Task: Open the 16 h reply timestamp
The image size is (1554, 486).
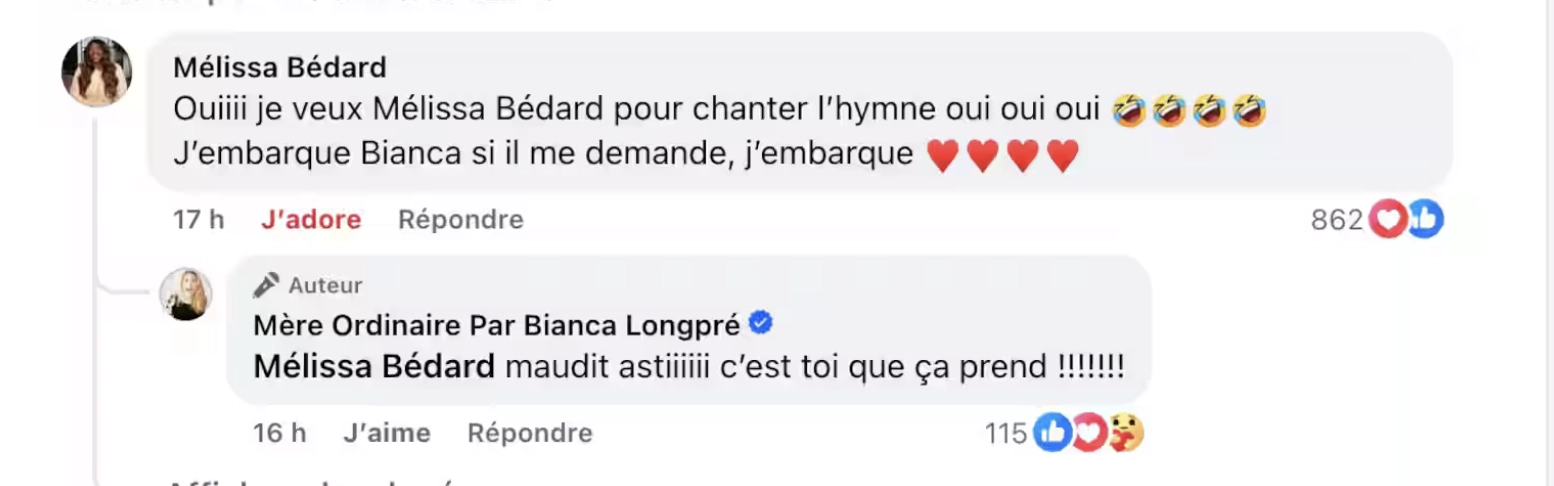Action: pyautogui.click(x=280, y=433)
